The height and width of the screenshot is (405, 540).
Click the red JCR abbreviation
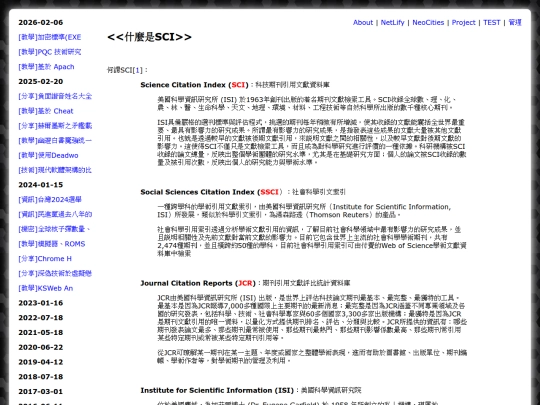[245, 283]
